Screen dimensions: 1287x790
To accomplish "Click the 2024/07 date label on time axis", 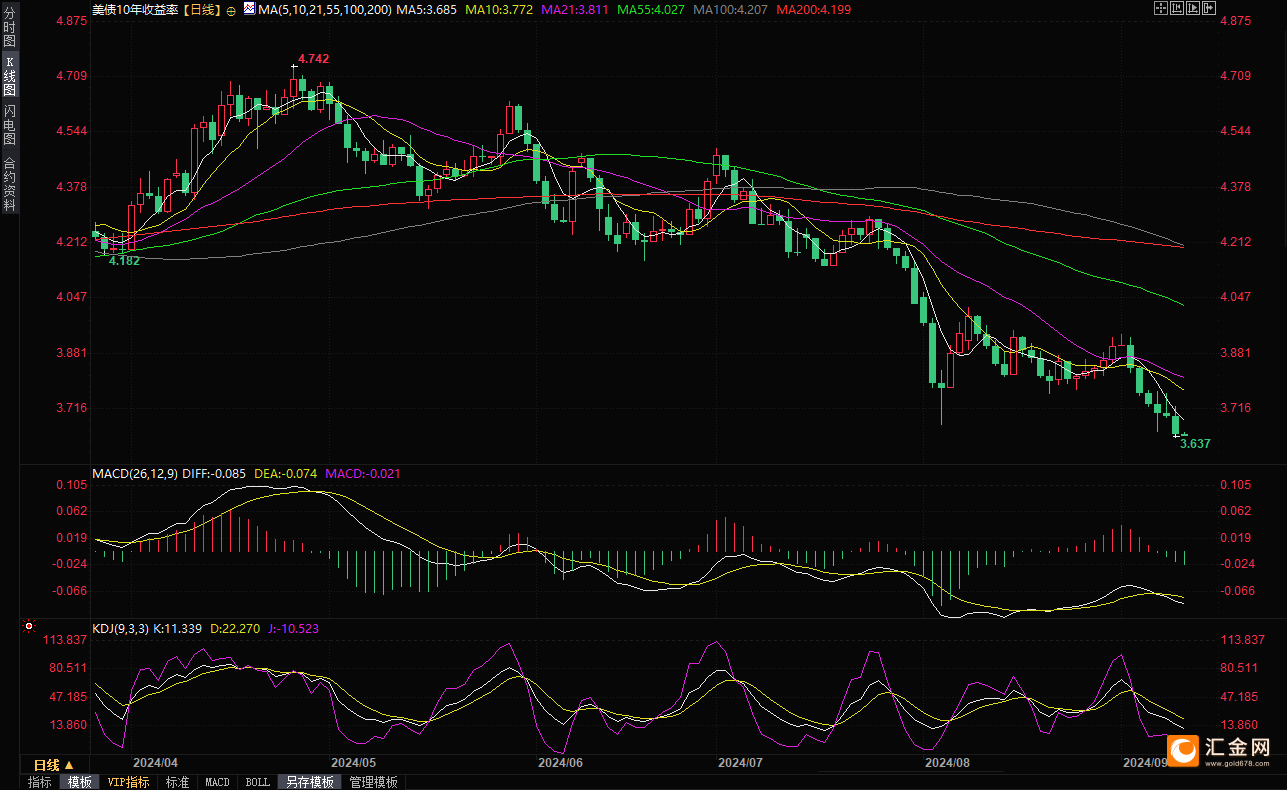I will [x=740, y=761].
